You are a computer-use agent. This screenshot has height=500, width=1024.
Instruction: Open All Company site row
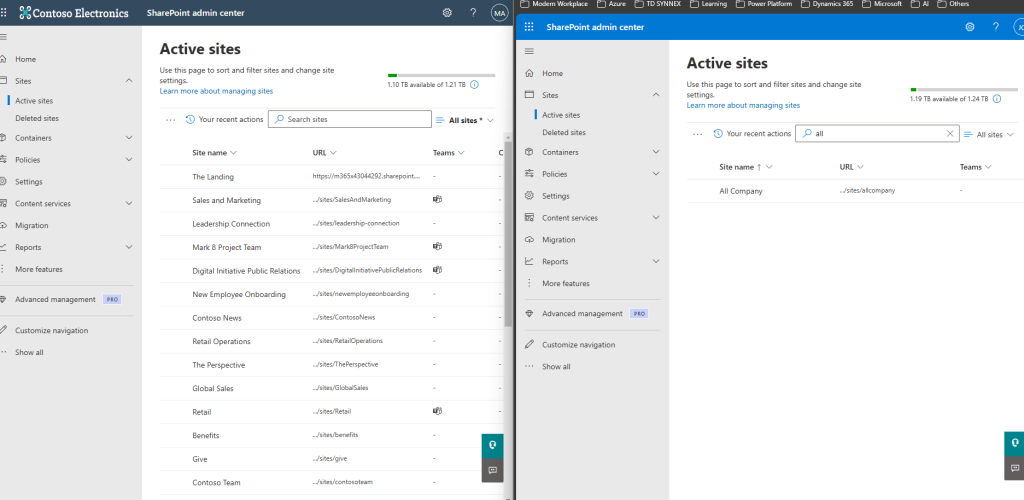(855, 191)
